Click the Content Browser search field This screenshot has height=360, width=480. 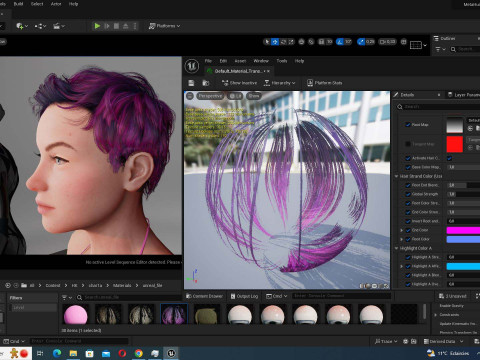pos(130,297)
